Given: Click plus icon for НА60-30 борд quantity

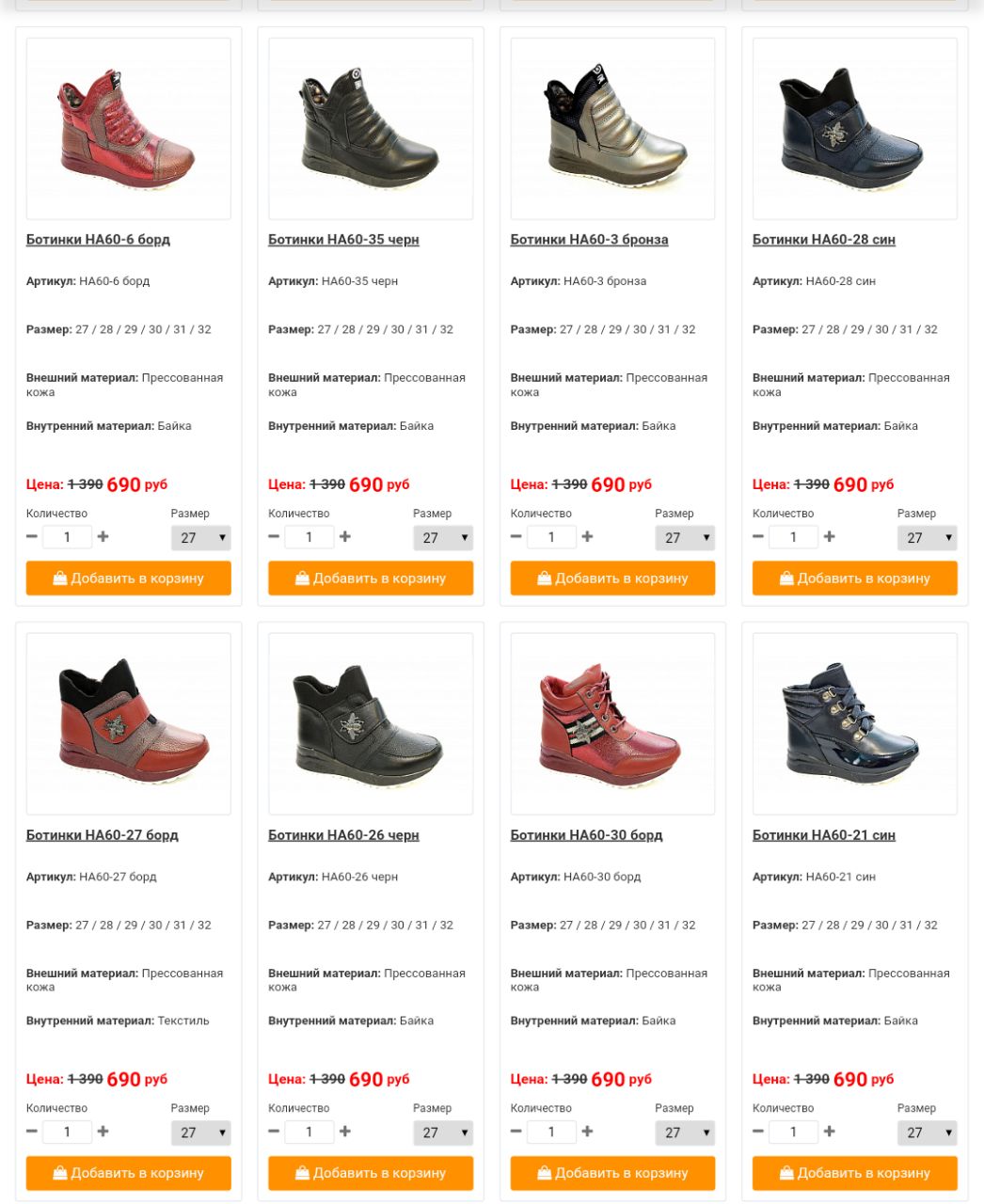Looking at the screenshot, I should pyautogui.click(x=587, y=1132).
